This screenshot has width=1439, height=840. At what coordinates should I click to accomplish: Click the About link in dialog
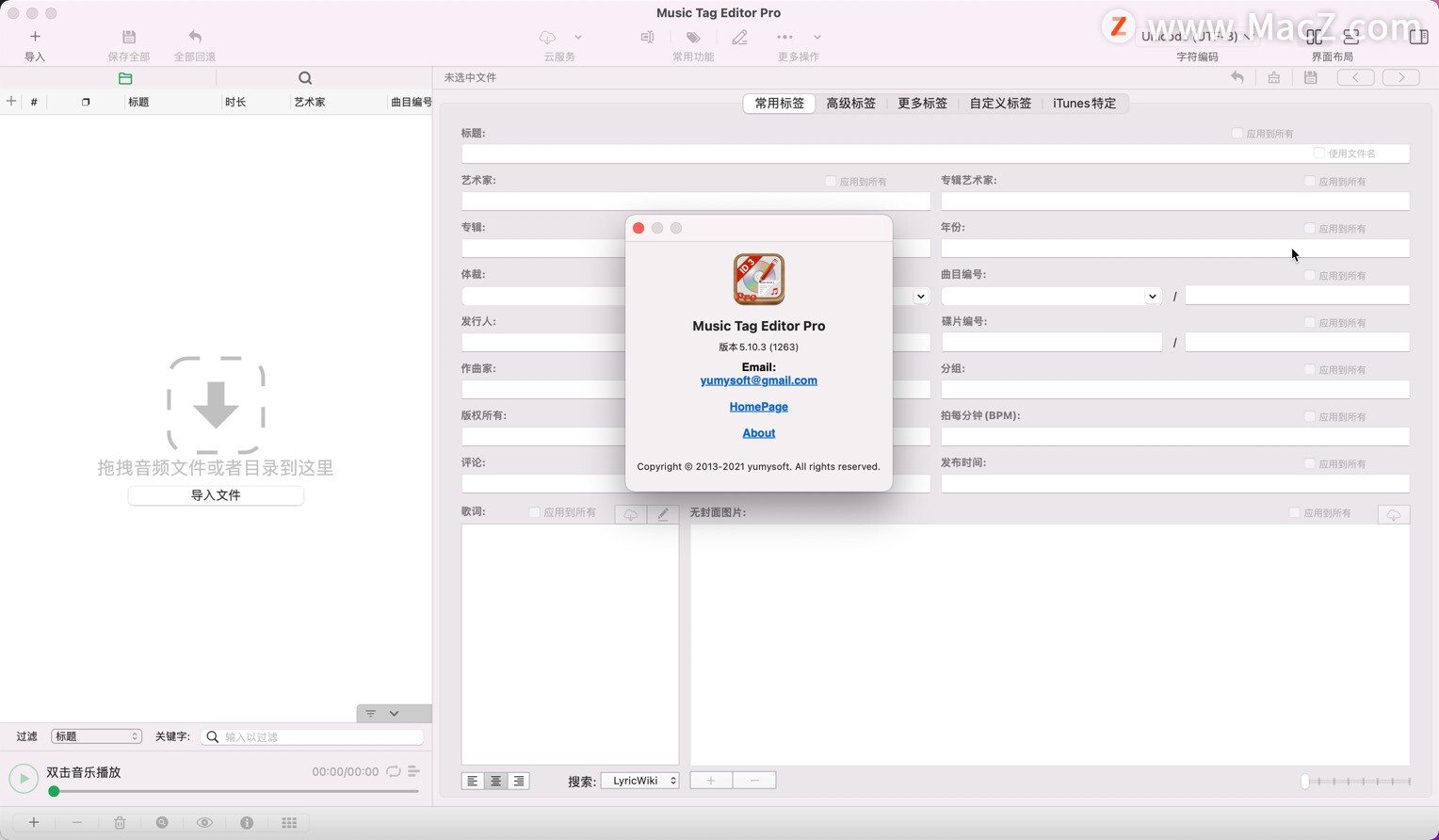pos(759,433)
